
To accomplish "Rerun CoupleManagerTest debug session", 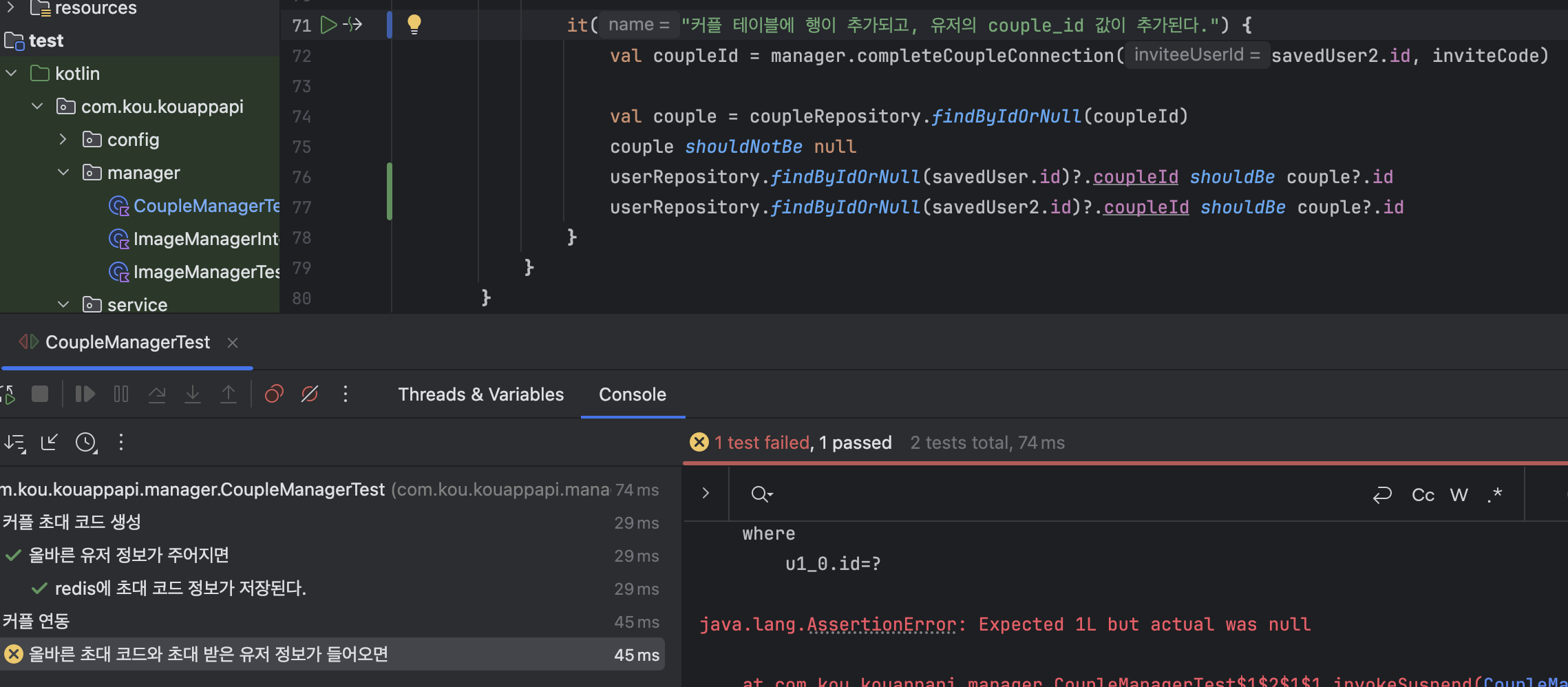I will [x=8, y=394].
